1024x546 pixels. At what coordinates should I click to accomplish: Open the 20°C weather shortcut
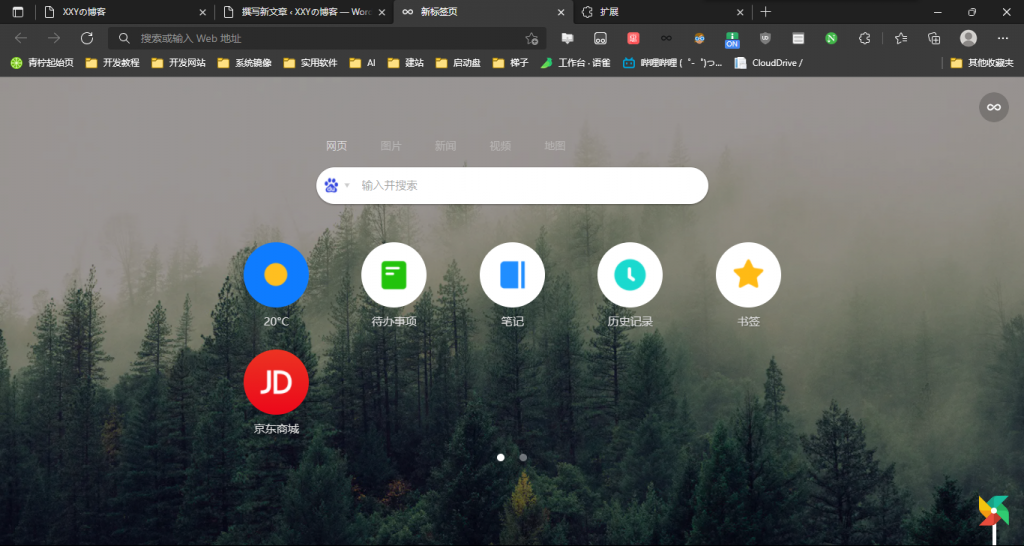coord(276,275)
